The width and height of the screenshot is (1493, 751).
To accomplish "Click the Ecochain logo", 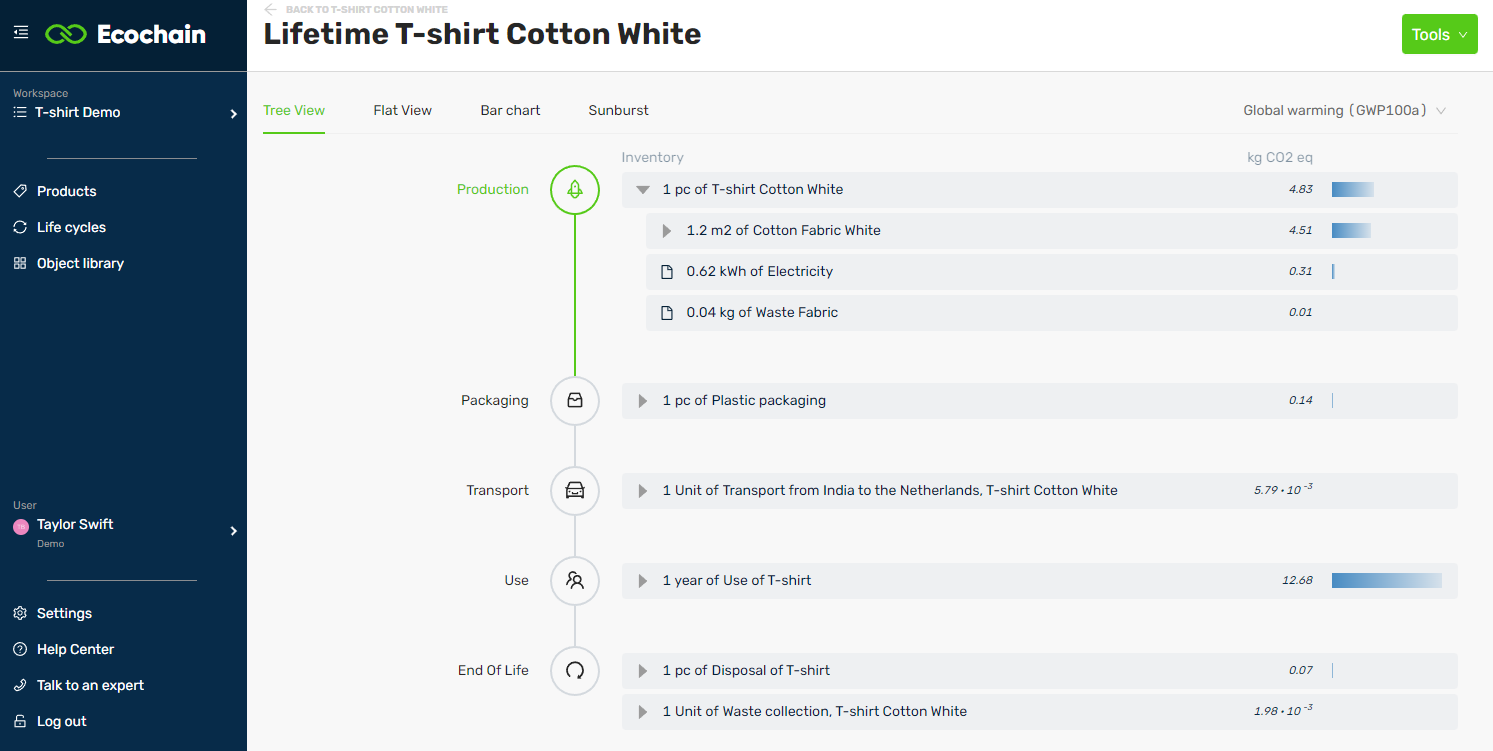I will pos(125,34).
